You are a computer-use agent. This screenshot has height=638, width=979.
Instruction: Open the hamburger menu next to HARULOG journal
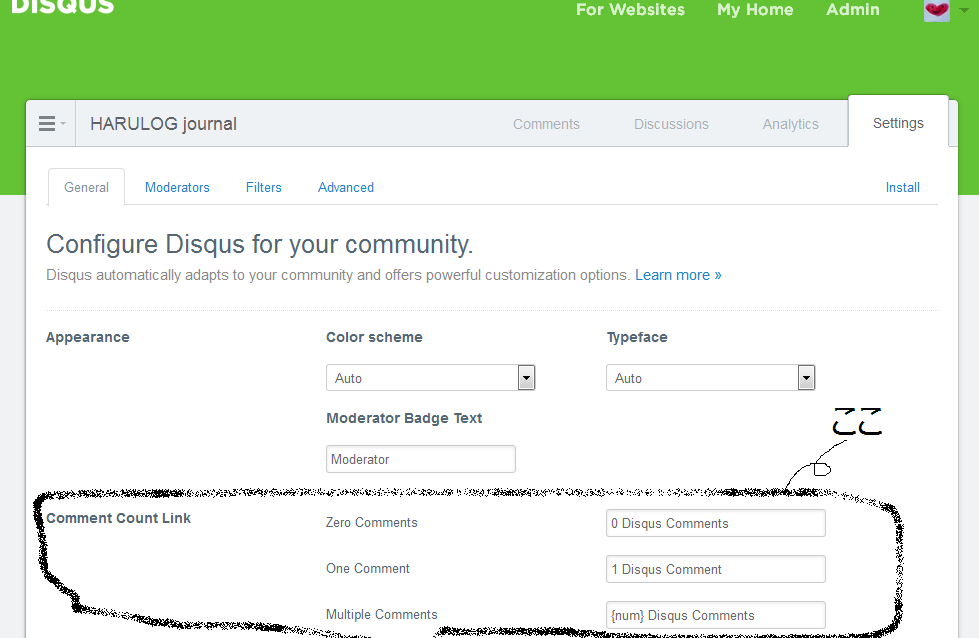(x=51, y=124)
